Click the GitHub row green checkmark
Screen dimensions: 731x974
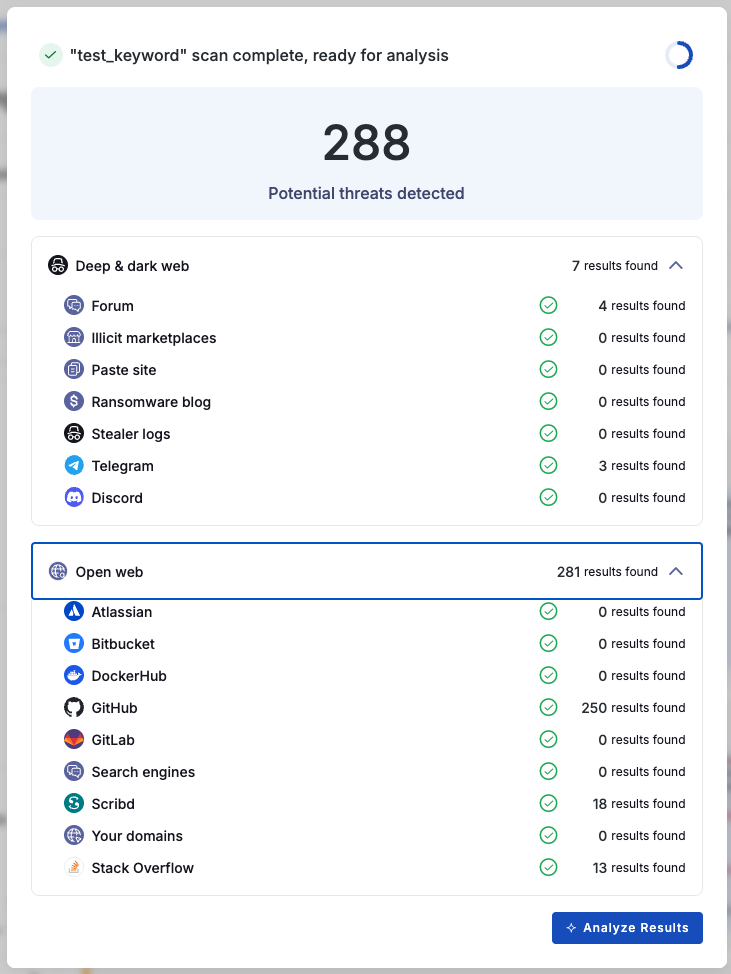[x=548, y=708]
